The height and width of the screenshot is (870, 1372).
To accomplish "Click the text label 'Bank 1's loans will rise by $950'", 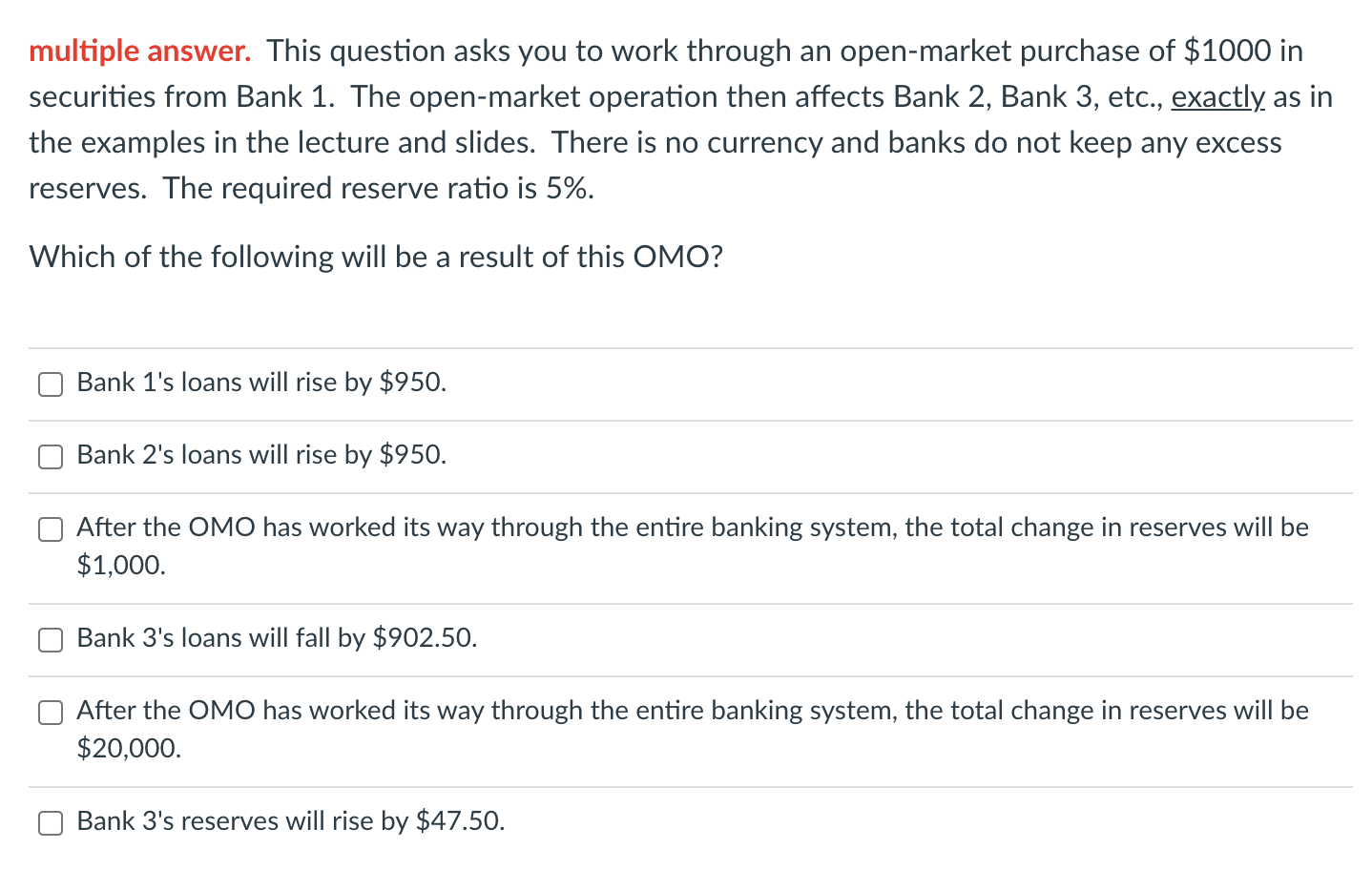I will click(260, 383).
